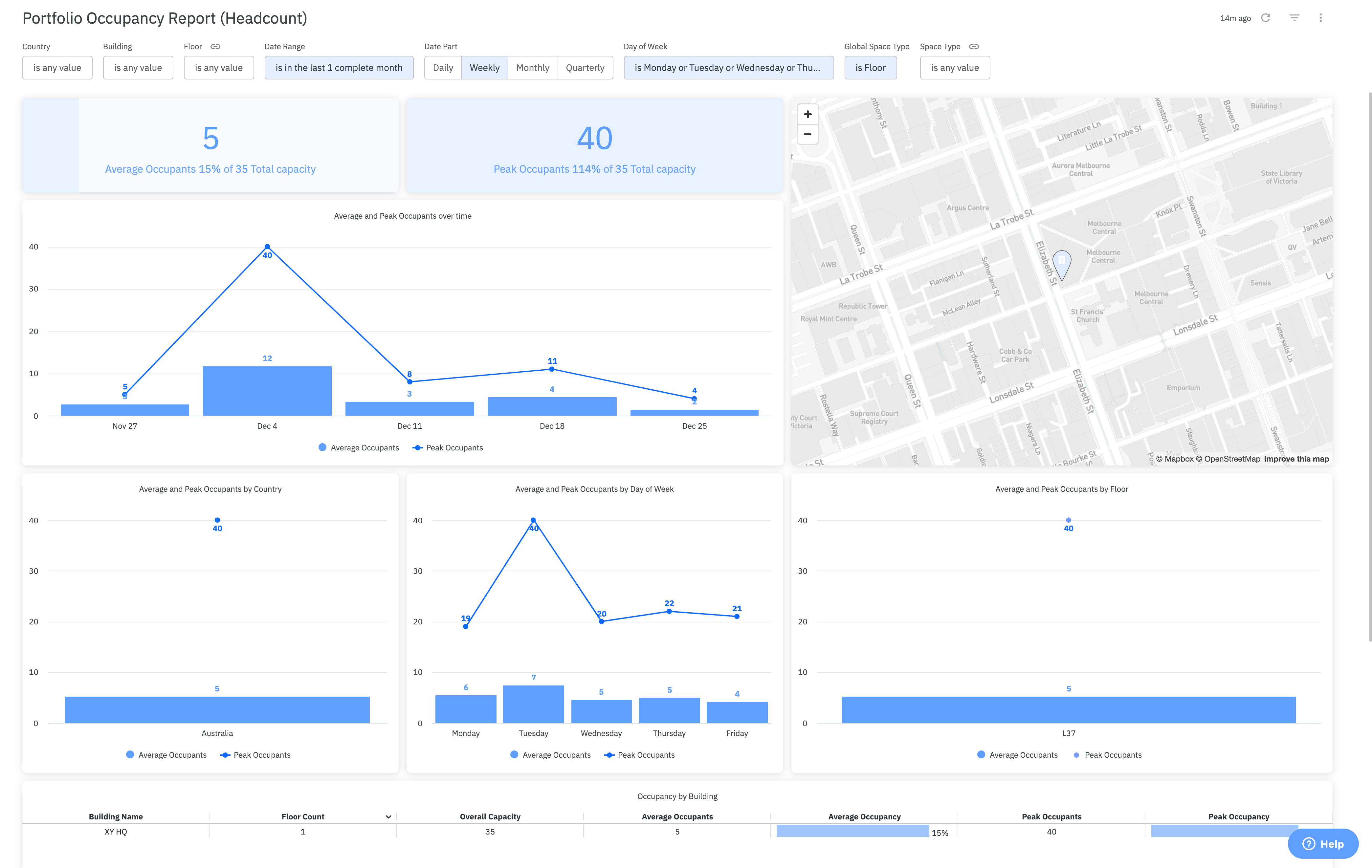This screenshot has width=1372, height=868.
Task: Select the building pin on the map
Action: coord(1061,265)
